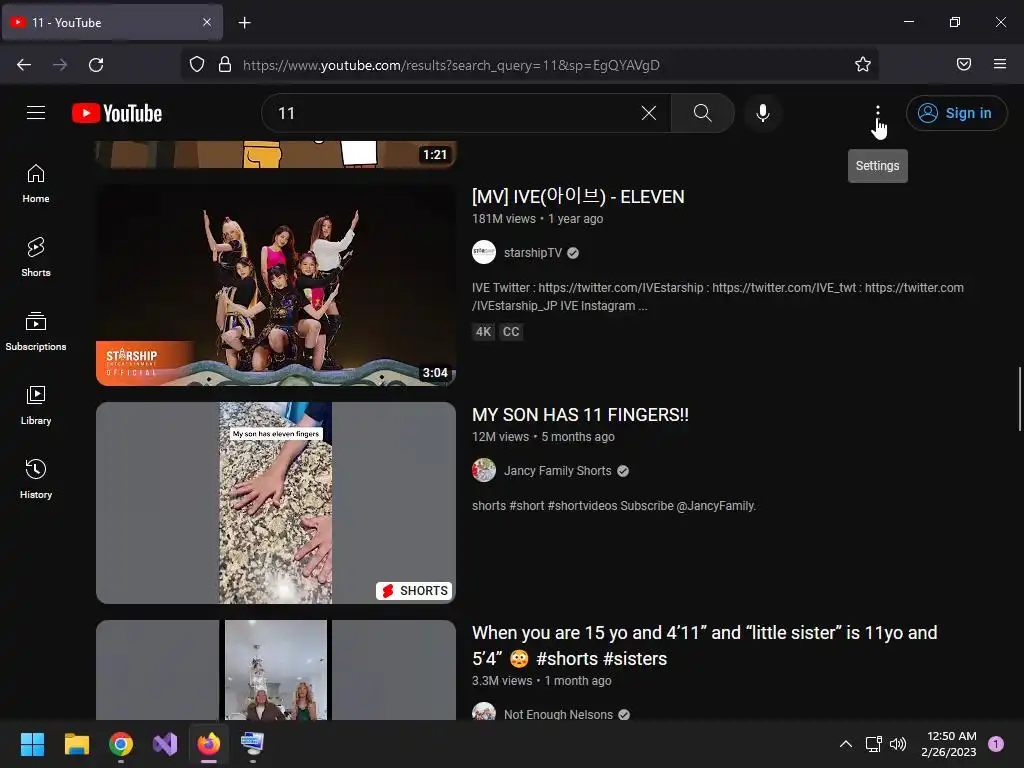This screenshot has width=1024, height=768.
Task: Open Subscriptions in the sidebar
Action: 36,332
